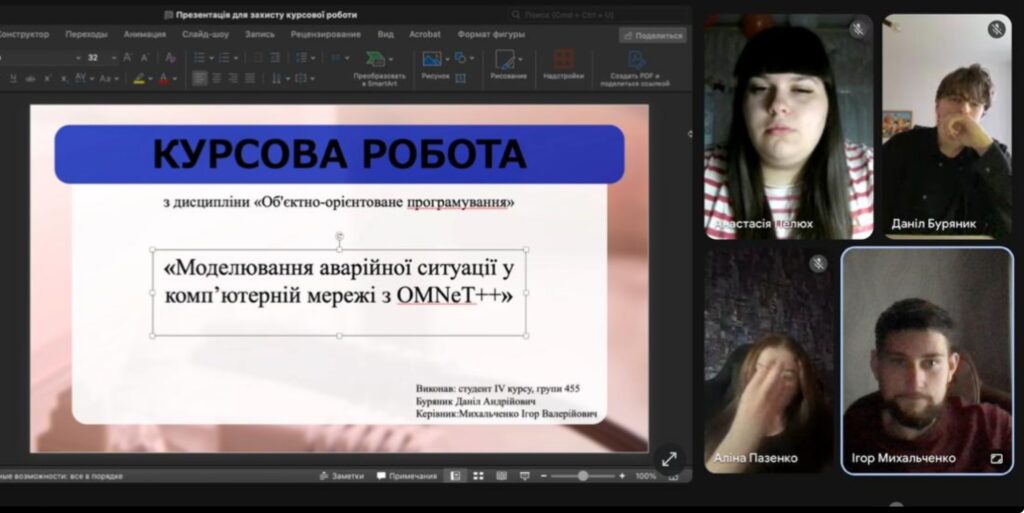This screenshot has width=1024, height=513.
Task: Open Convert to SmartArt tool
Action: click(379, 64)
